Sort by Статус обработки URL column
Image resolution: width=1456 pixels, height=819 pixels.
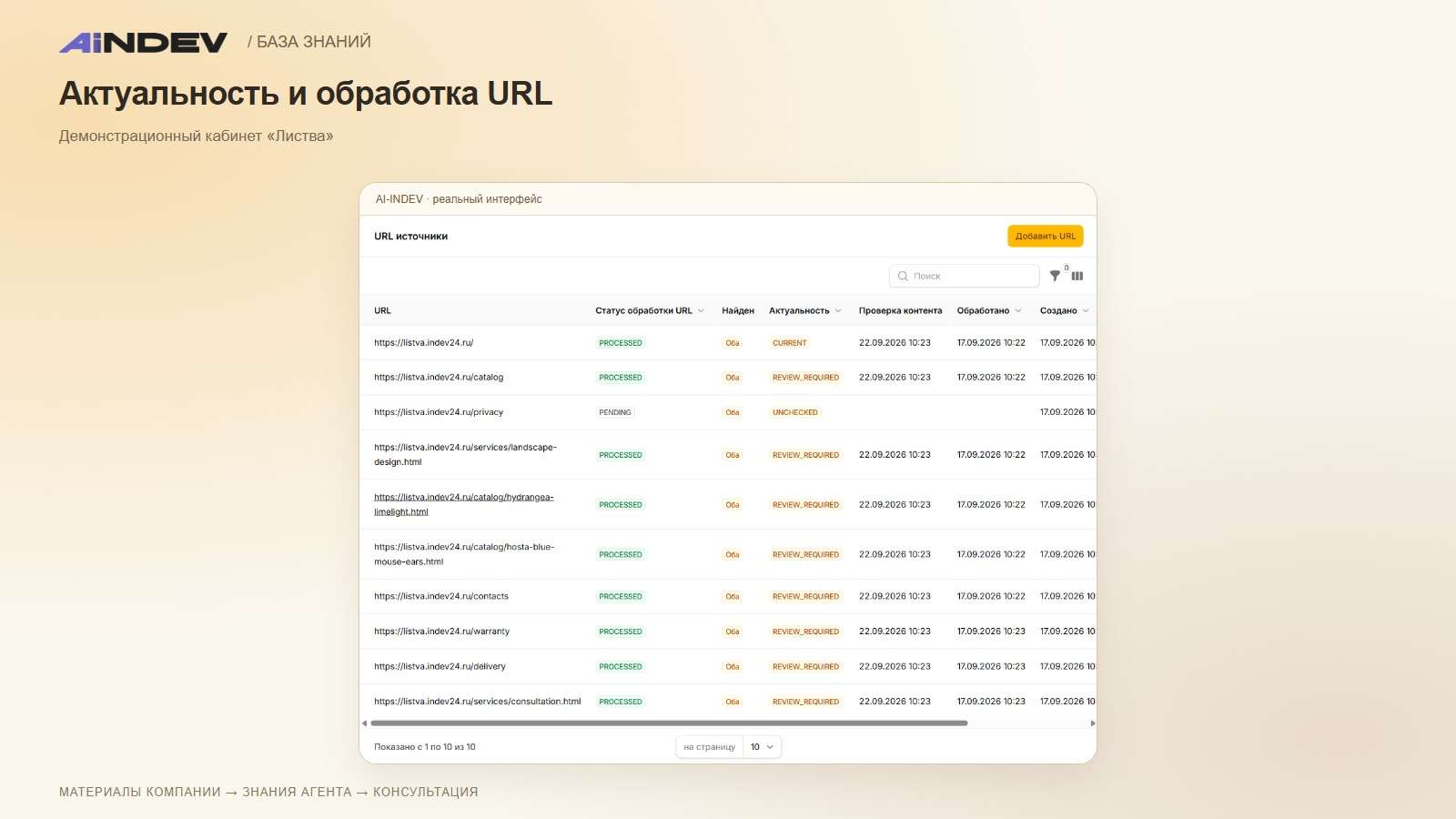pyautogui.click(x=650, y=310)
